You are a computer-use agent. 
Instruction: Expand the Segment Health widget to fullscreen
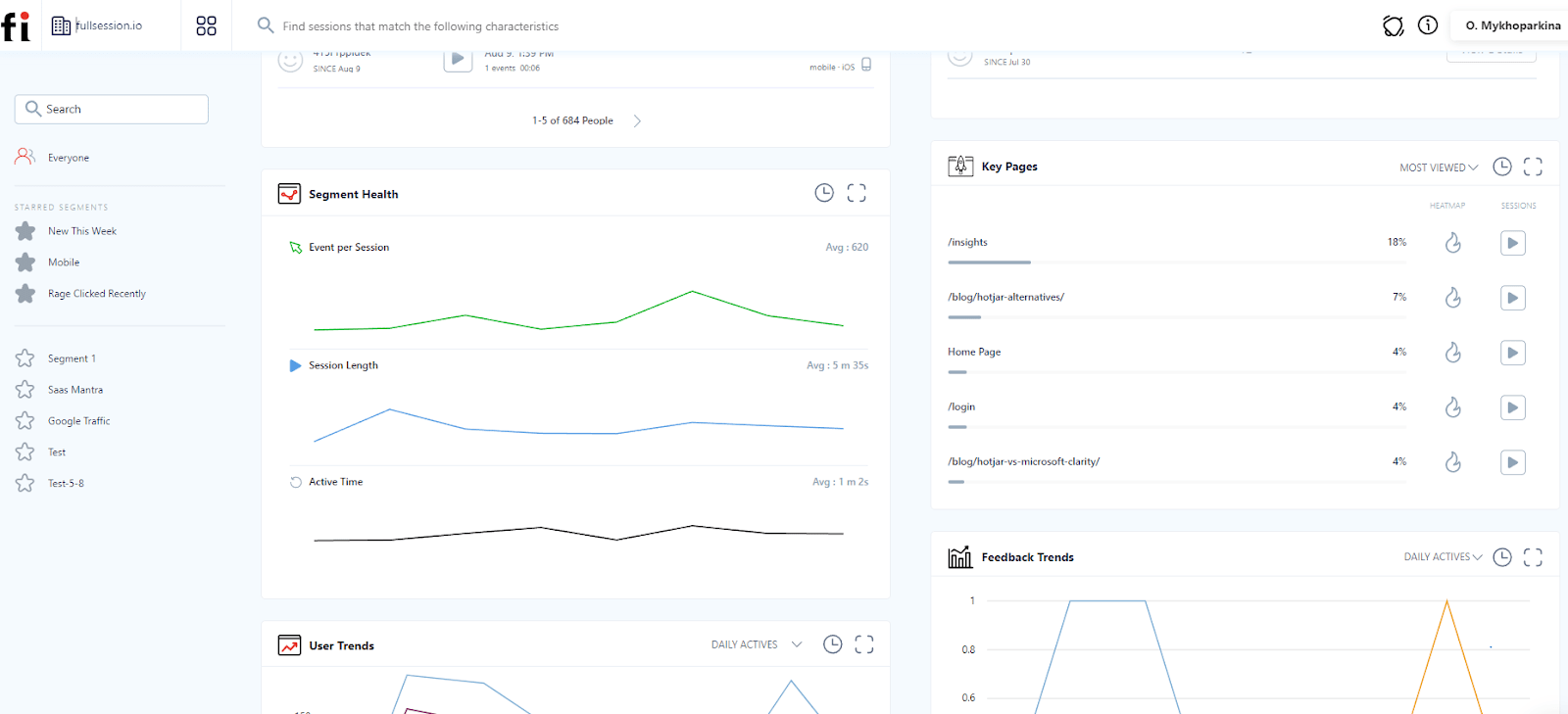(x=857, y=193)
